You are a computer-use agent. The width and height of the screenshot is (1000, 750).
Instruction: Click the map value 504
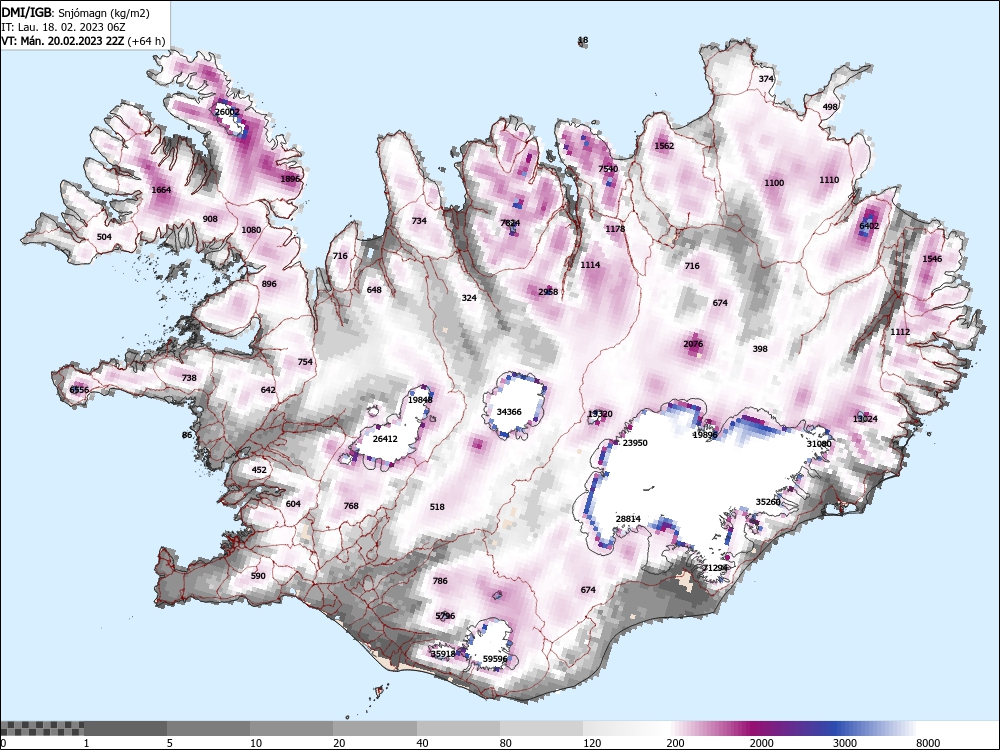pos(104,237)
